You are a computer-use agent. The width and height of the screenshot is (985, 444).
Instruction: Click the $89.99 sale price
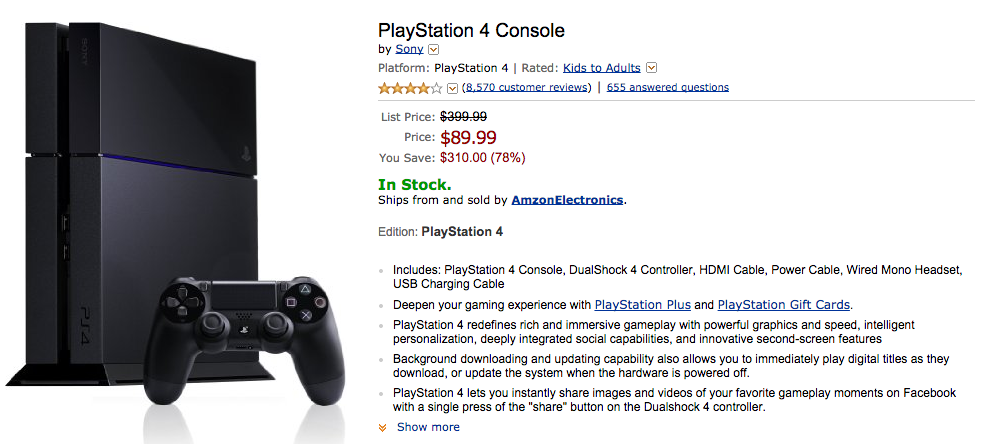[469, 137]
